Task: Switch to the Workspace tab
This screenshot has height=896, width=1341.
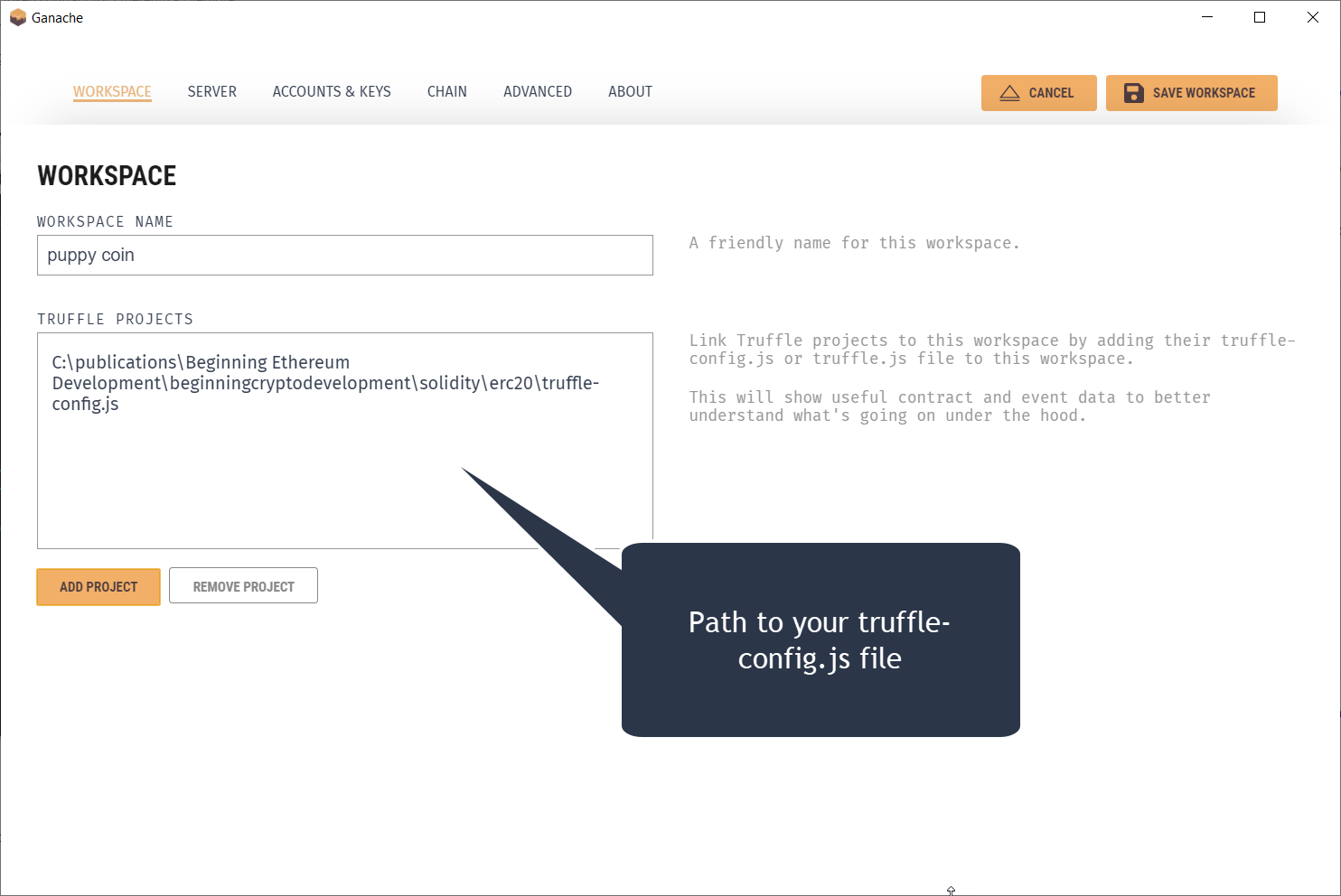Action: tap(112, 92)
